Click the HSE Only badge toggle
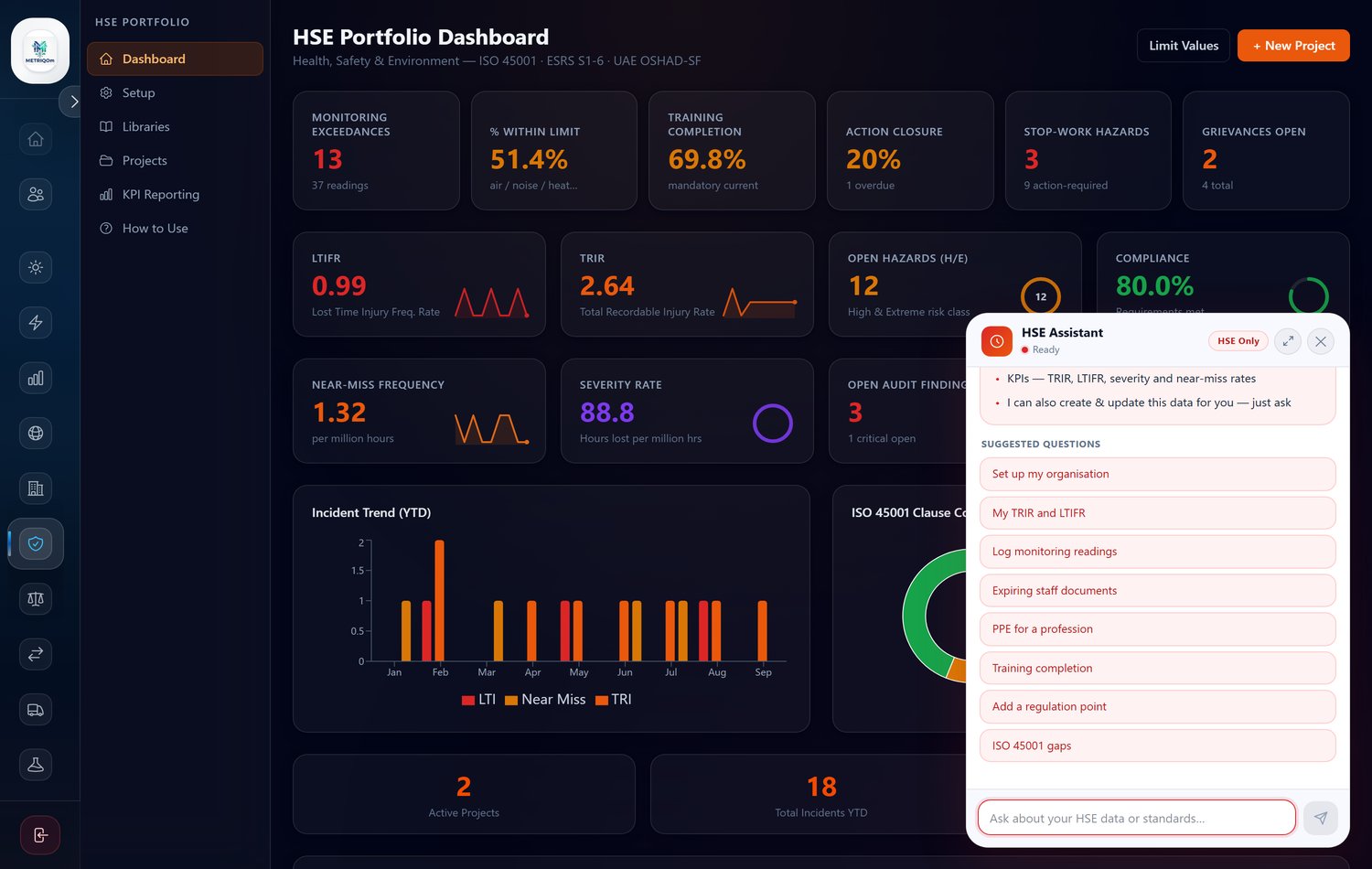 pyautogui.click(x=1238, y=341)
